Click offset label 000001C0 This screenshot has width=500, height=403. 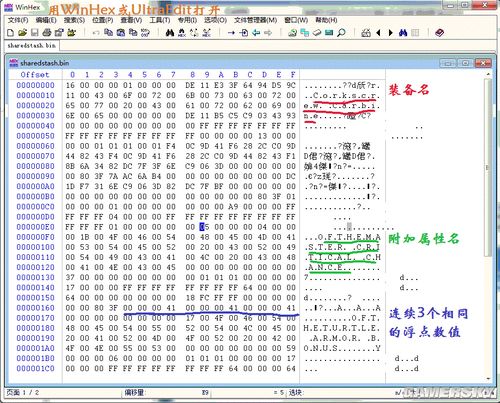35,369
